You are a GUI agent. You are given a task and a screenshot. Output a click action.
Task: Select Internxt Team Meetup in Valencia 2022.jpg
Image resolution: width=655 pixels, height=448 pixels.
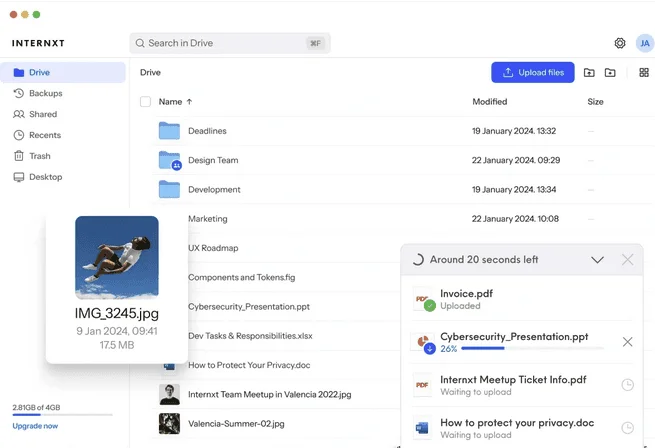pos(269,394)
